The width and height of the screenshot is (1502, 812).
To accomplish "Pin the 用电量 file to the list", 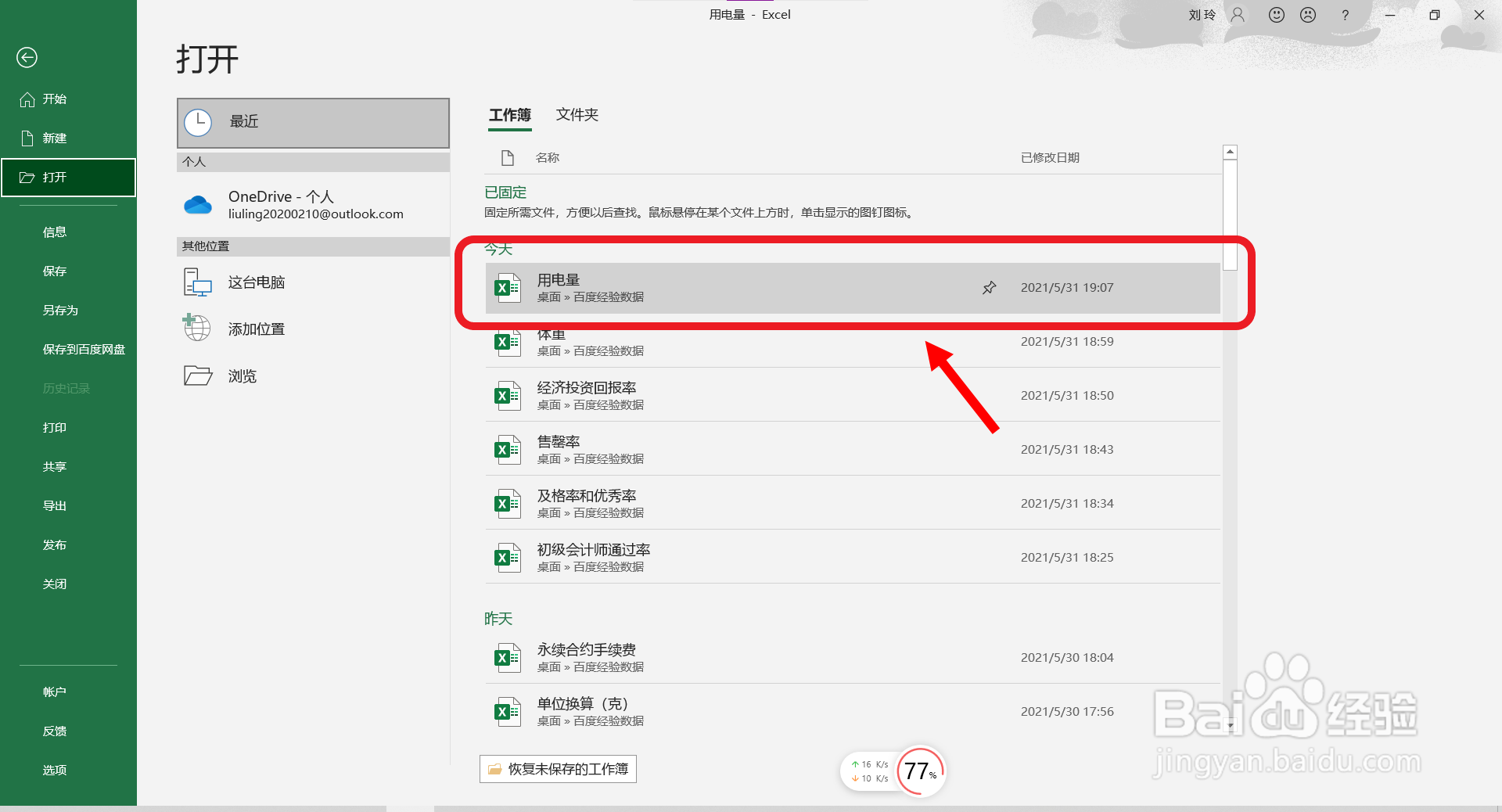I will click(989, 288).
